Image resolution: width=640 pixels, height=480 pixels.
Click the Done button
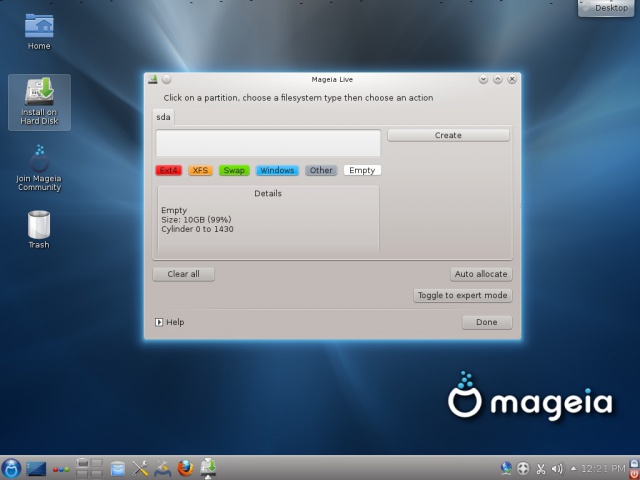coord(487,322)
